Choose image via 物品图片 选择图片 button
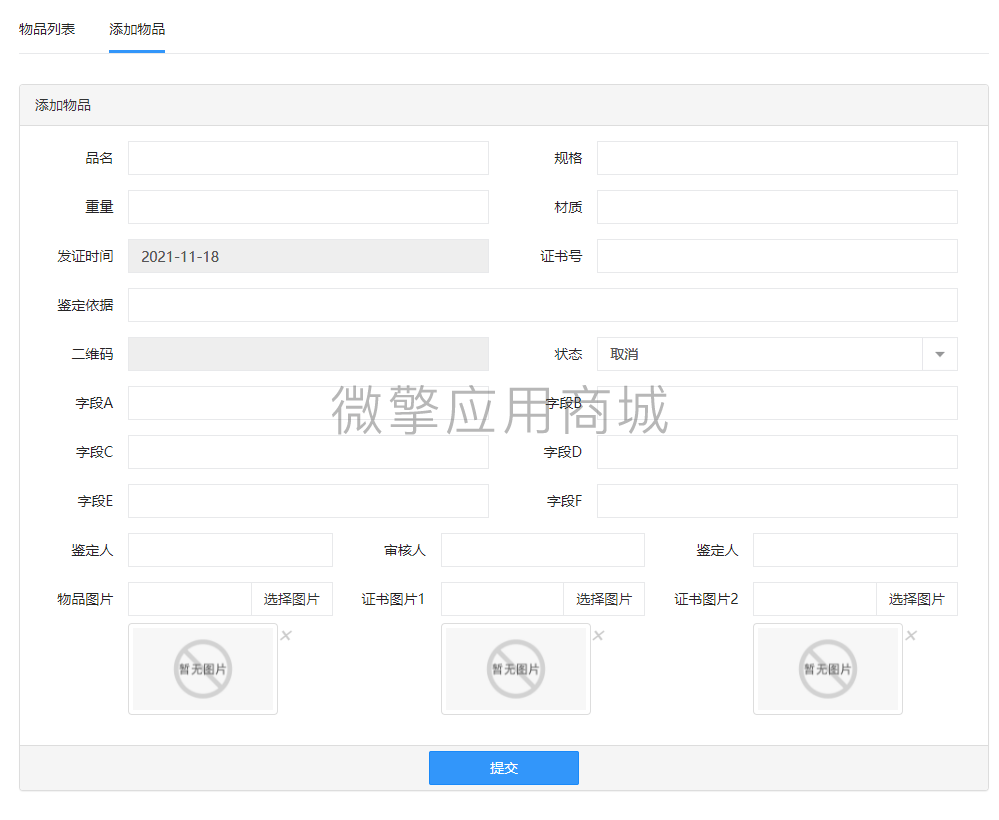 292,600
